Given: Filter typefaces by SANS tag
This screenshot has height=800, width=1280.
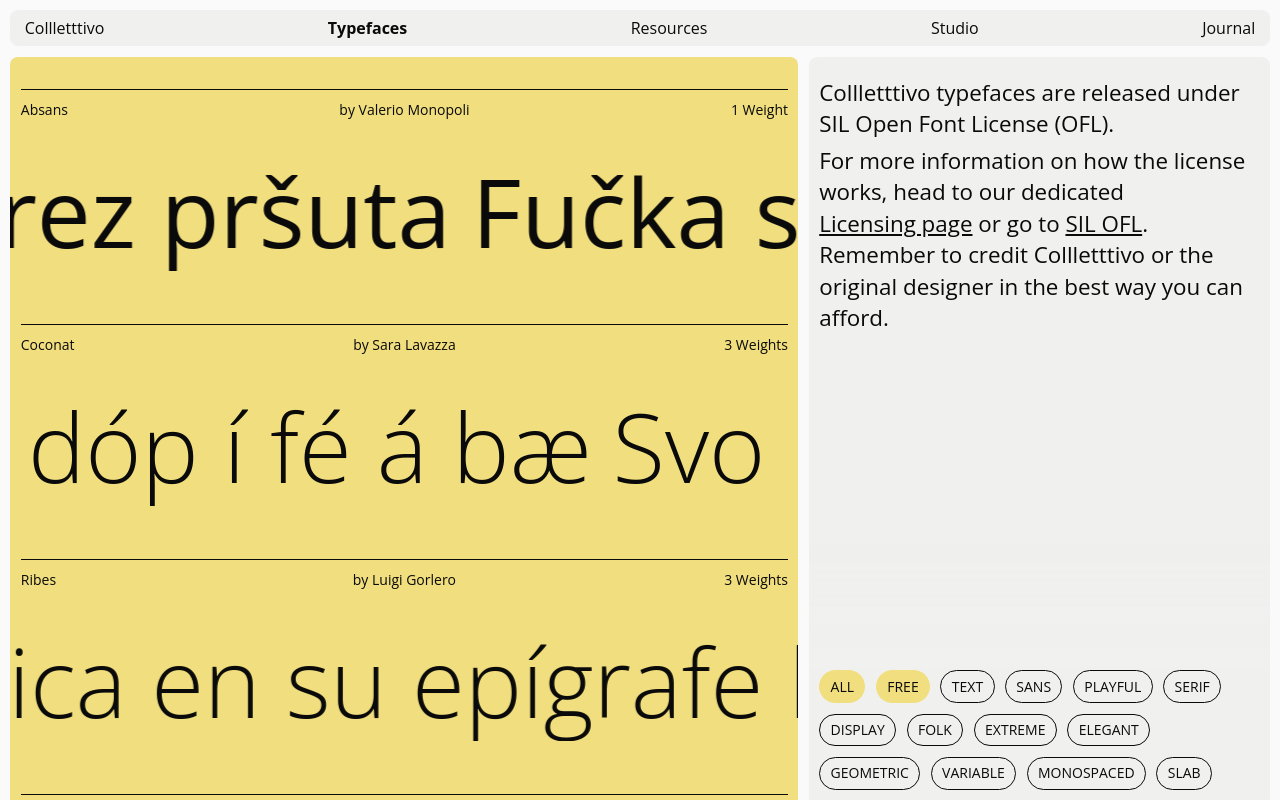Looking at the screenshot, I should [1033, 687].
